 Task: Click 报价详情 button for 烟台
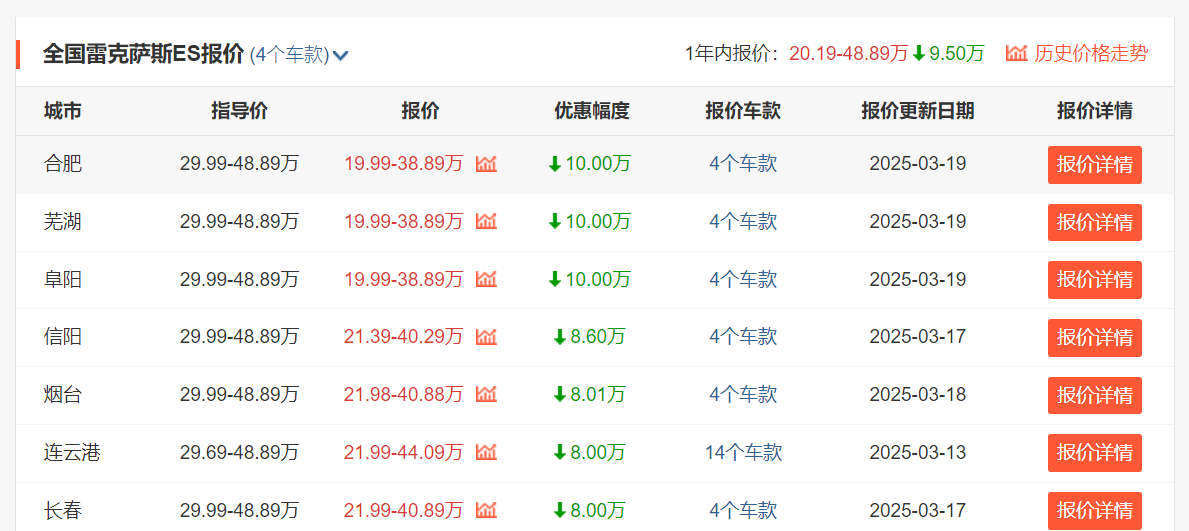(1094, 395)
